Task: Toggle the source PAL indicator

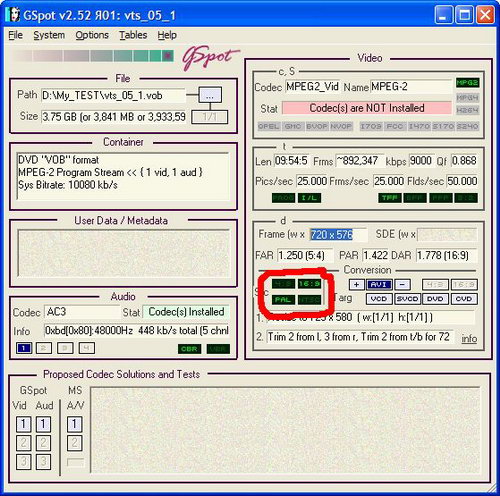Action: pos(283,300)
